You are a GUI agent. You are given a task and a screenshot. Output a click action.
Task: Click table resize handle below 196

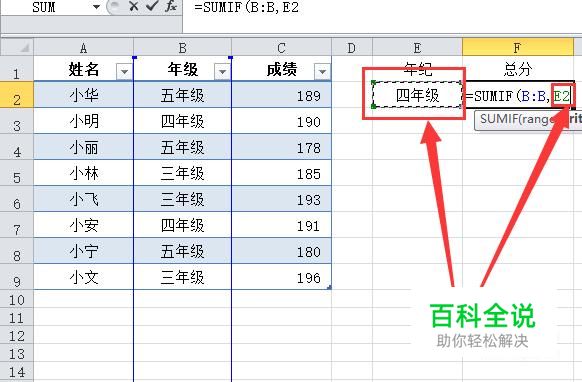point(329,287)
